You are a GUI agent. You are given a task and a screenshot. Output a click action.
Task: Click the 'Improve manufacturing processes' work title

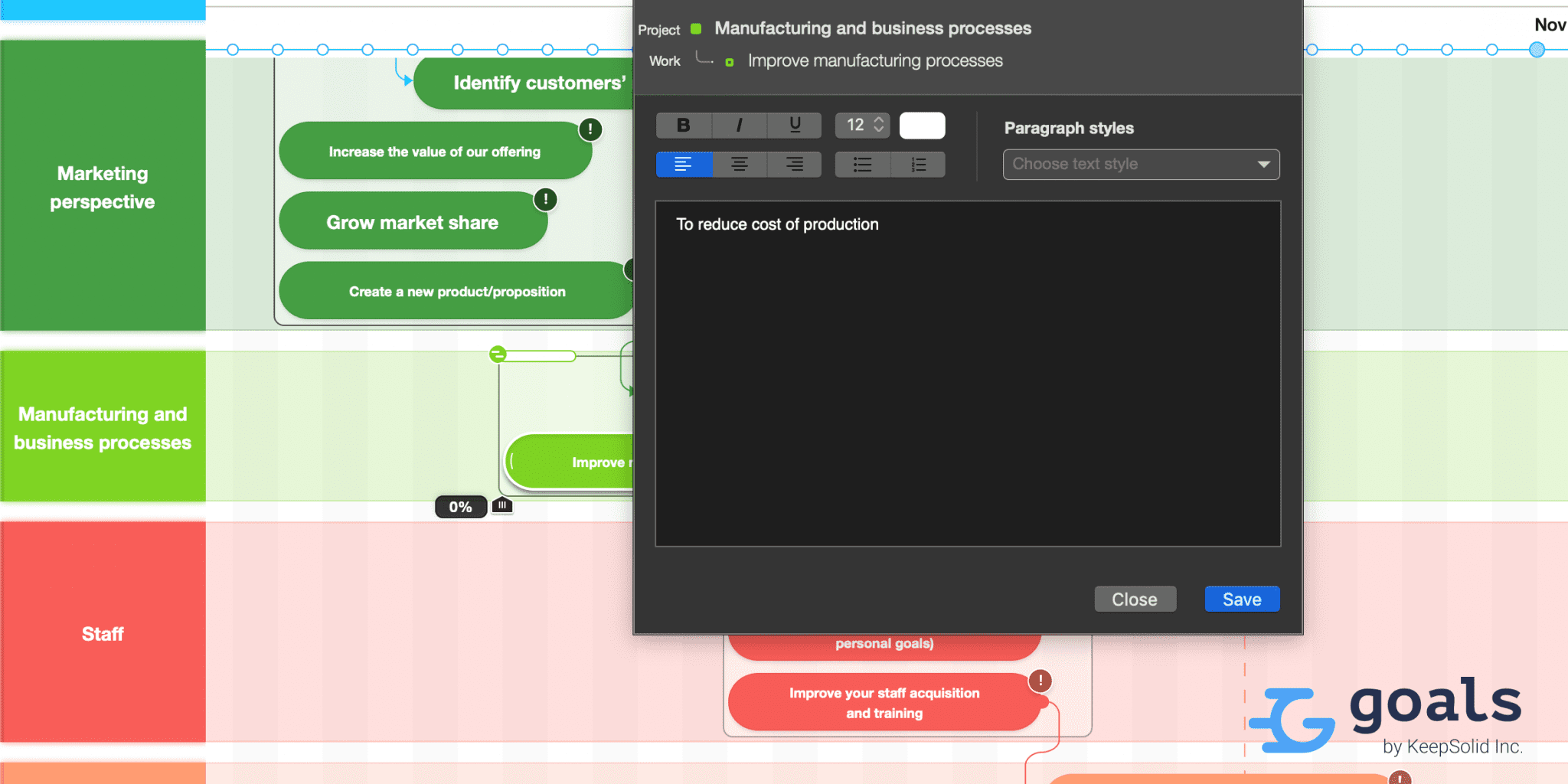click(875, 60)
